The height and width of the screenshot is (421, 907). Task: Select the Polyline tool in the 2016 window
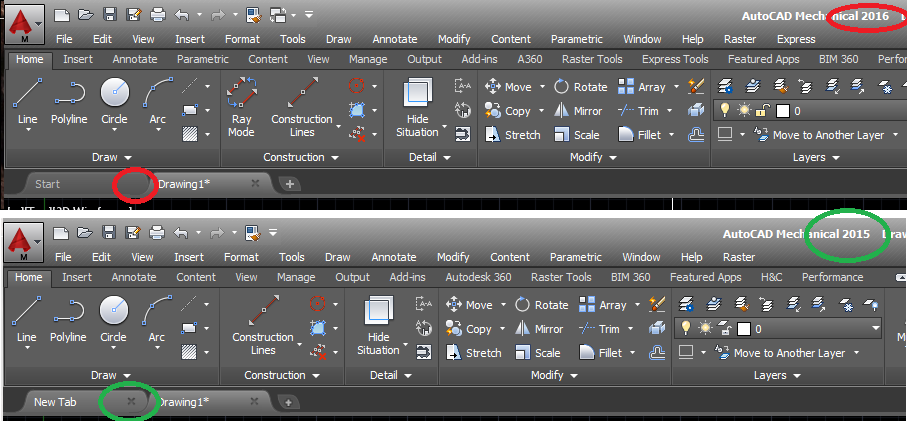pos(69,101)
